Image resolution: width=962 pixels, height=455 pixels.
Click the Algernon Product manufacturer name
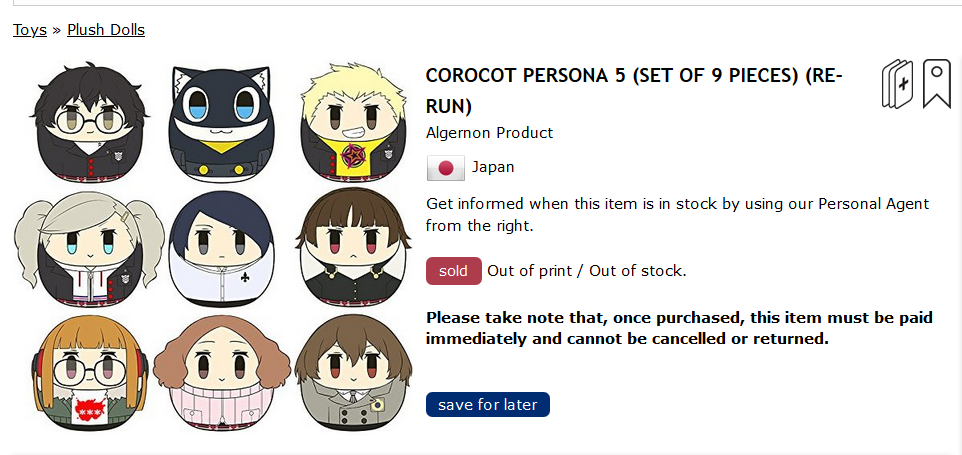coord(490,132)
